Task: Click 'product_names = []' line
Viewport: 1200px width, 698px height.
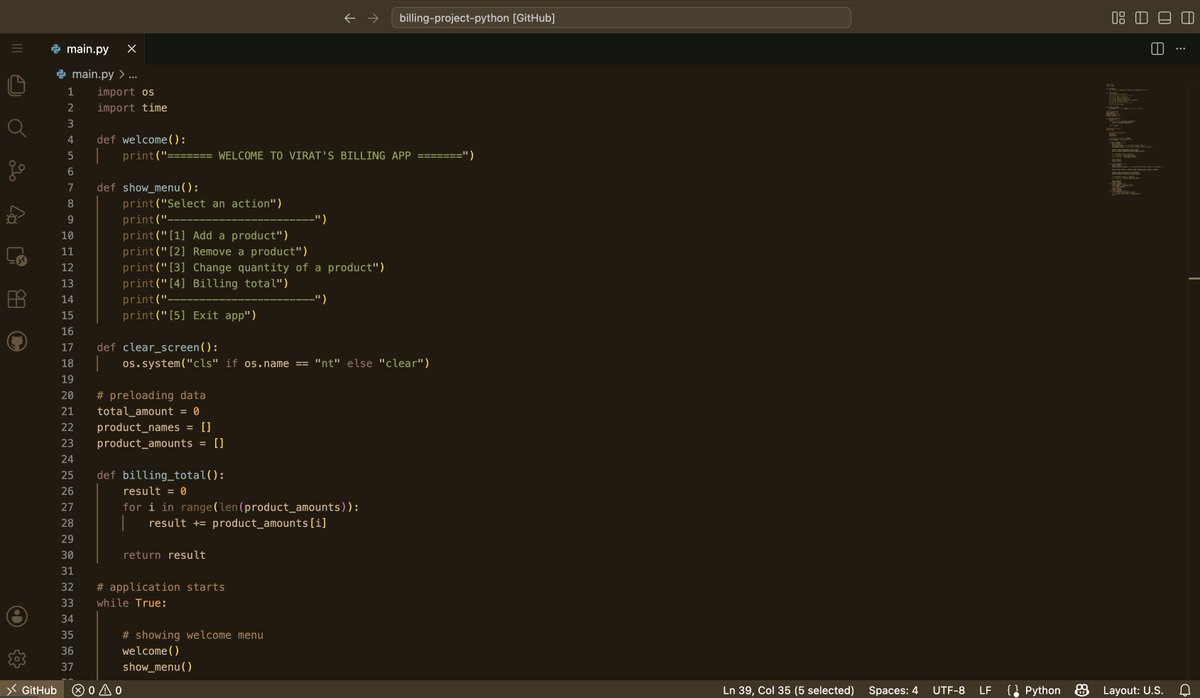Action: (x=155, y=427)
